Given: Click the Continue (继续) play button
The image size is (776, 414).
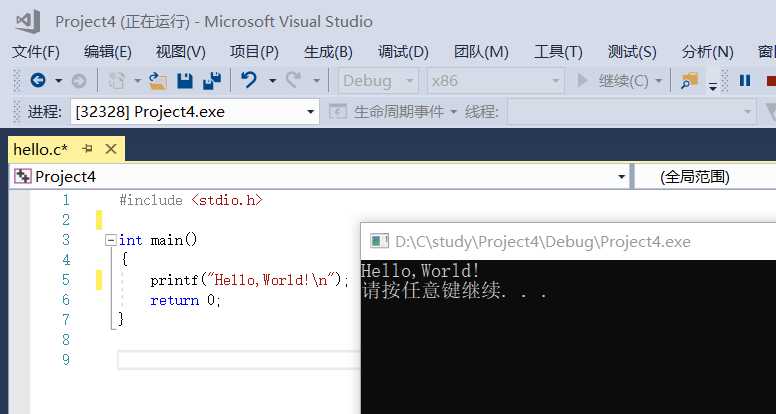Looking at the screenshot, I should coord(583,80).
